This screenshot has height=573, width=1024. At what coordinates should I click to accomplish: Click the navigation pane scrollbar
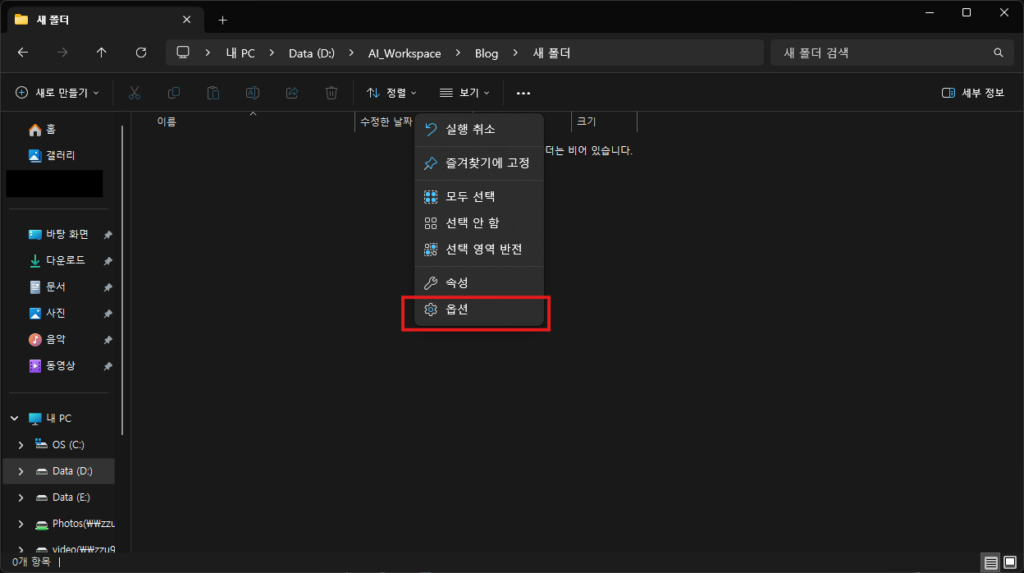(x=122, y=280)
